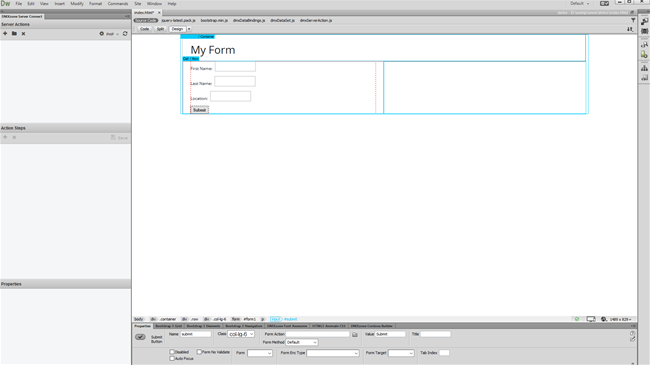Open the Commands menu
Viewport: 650px width, 365px height.
point(118,4)
